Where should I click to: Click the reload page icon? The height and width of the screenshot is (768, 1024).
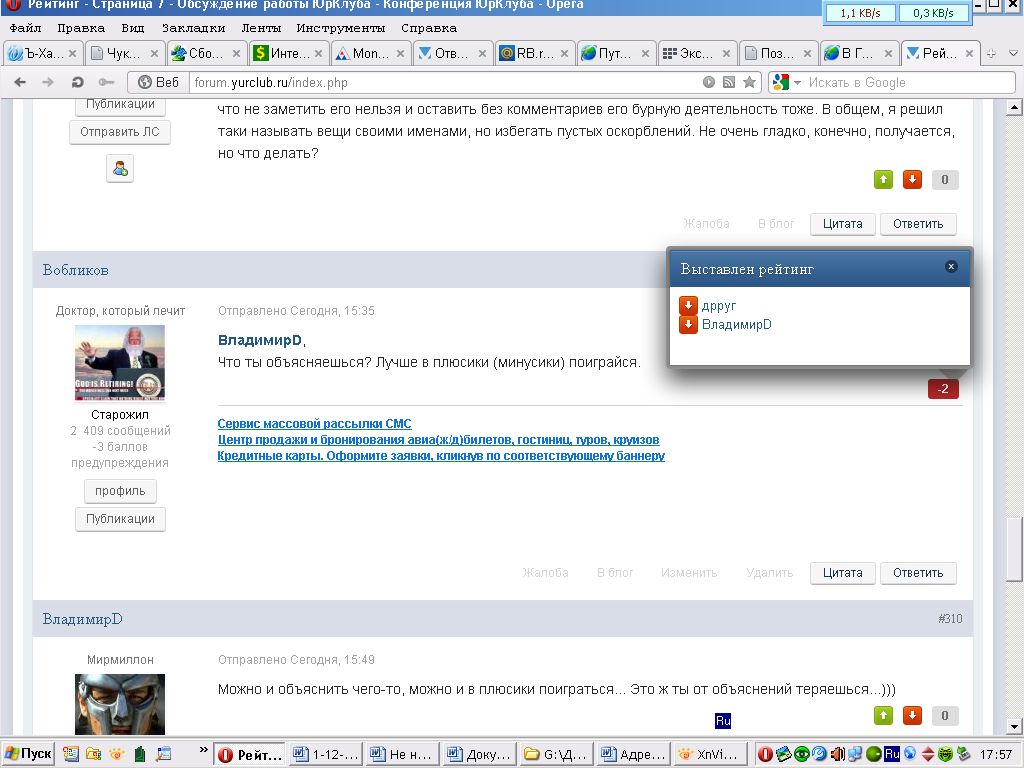pos(78,82)
